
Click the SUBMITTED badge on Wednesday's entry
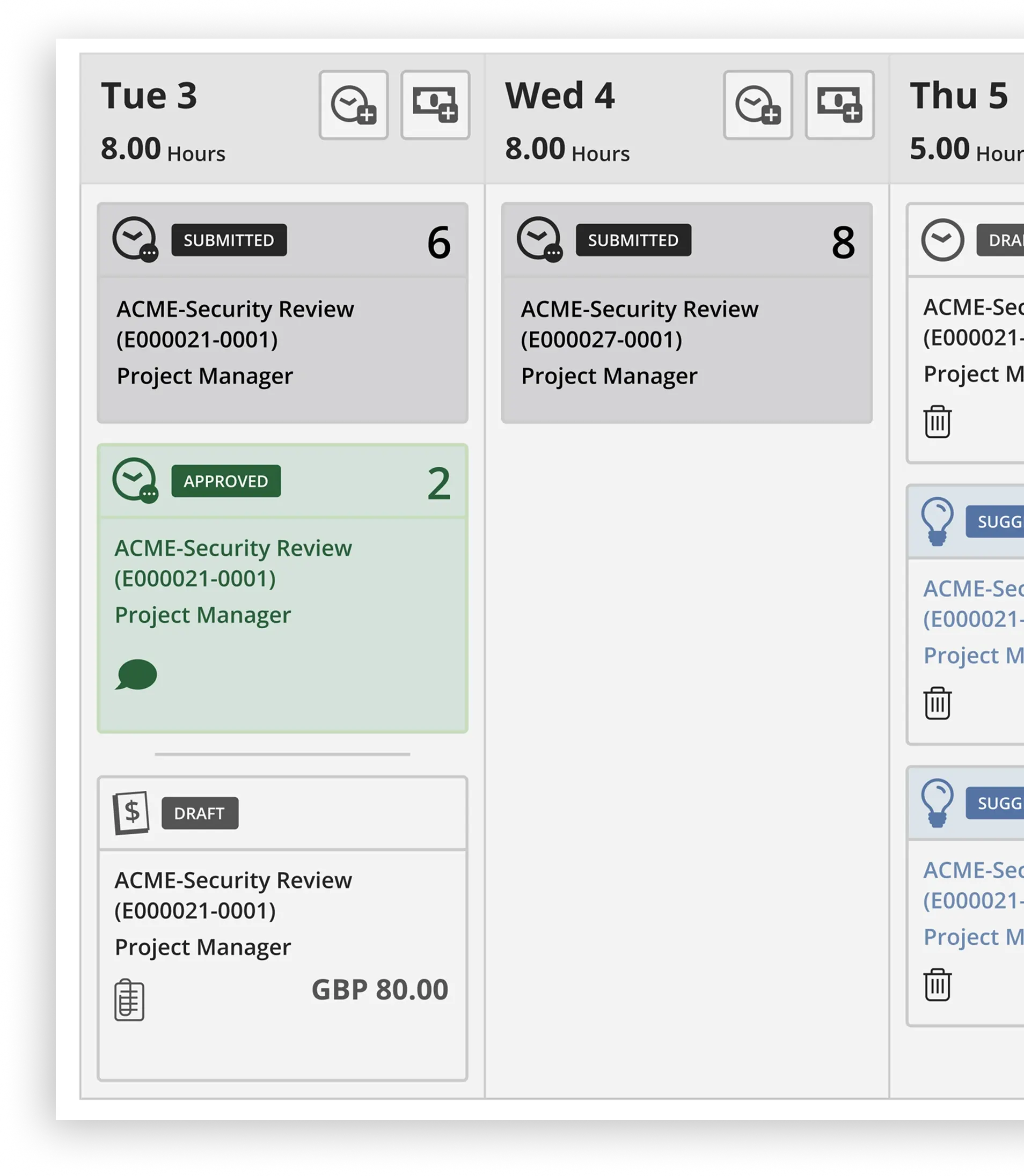coord(634,240)
